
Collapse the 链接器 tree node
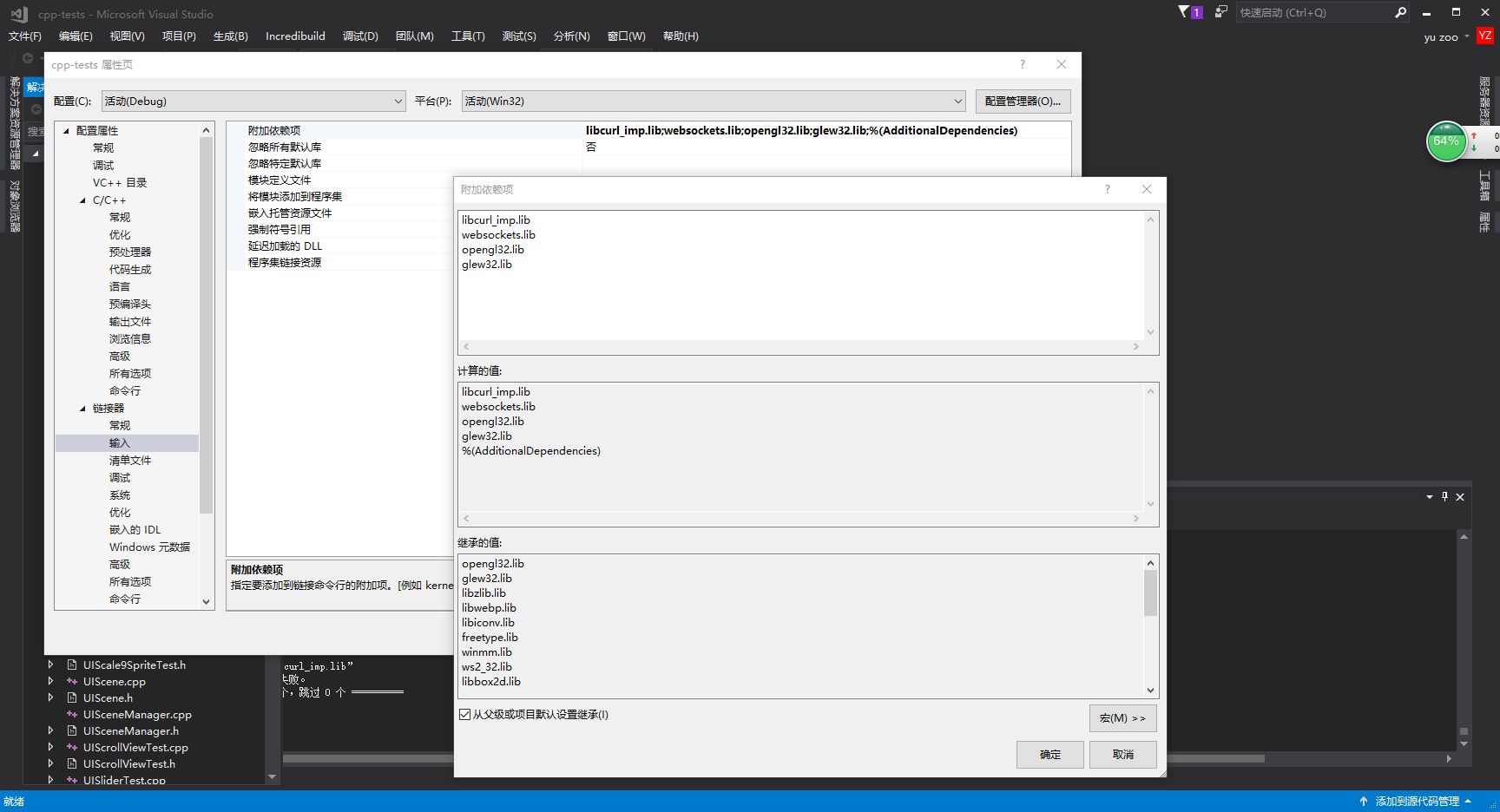tap(83, 409)
